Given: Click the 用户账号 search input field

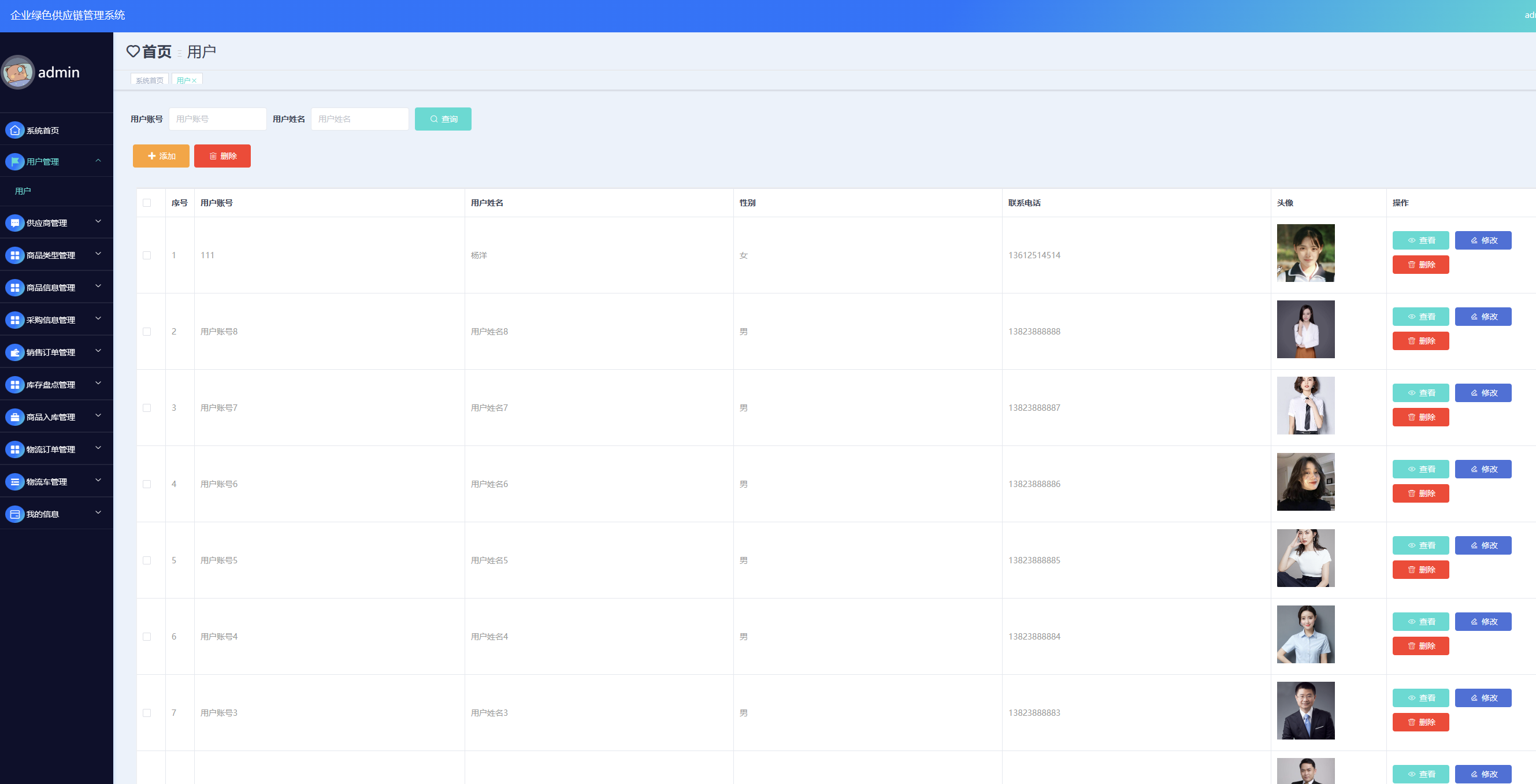Looking at the screenshot, I should 218,119.
